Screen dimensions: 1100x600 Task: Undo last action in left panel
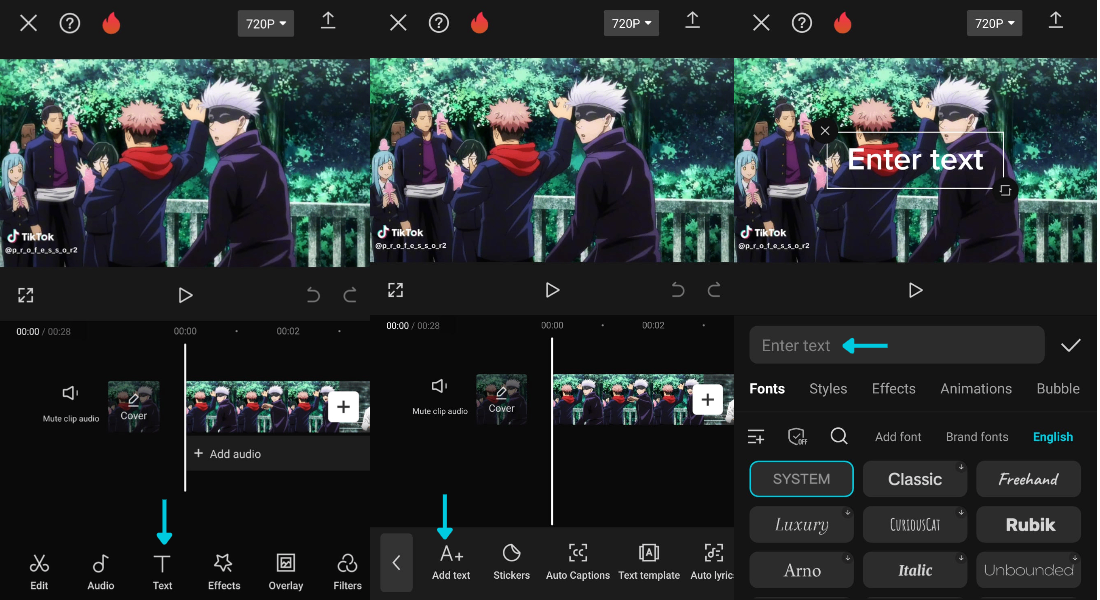pos(313,295)
